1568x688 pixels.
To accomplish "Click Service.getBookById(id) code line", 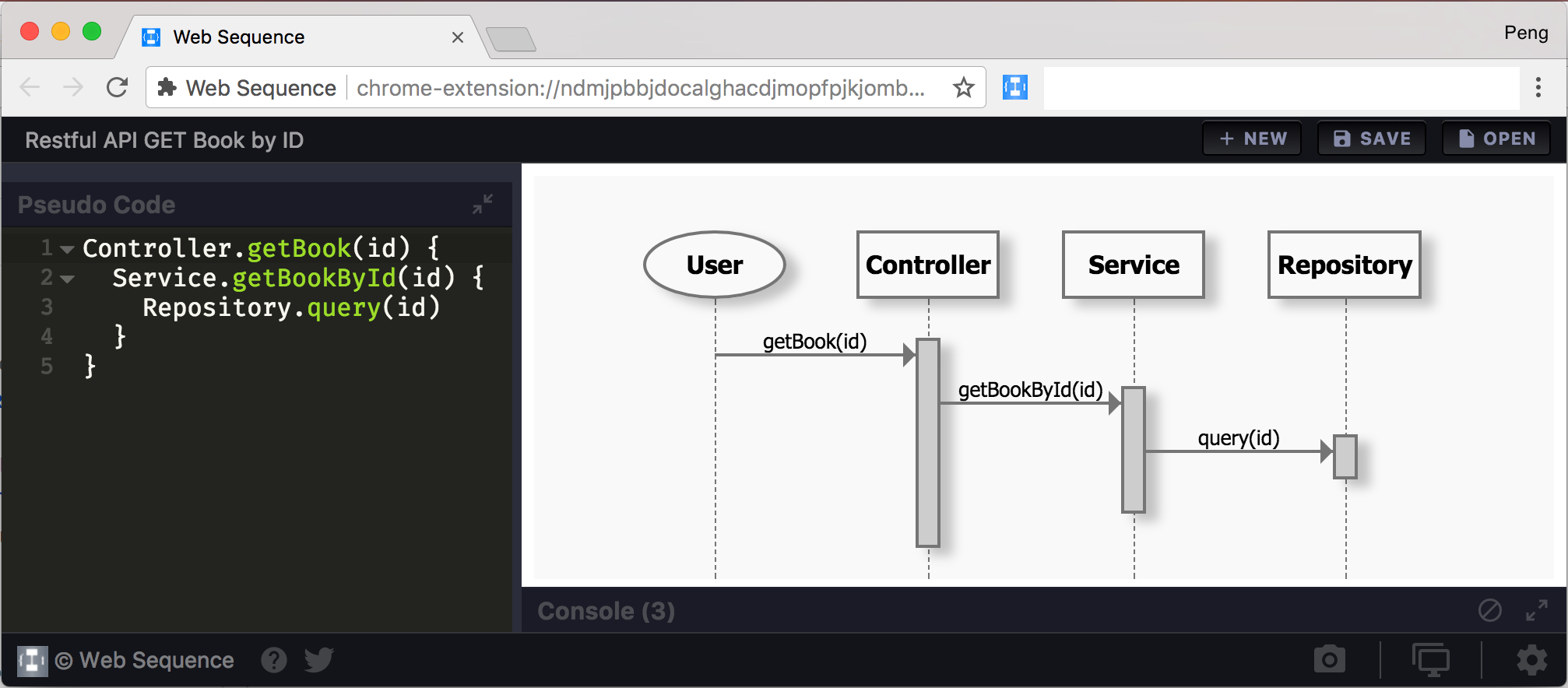I will click(298, 278).
